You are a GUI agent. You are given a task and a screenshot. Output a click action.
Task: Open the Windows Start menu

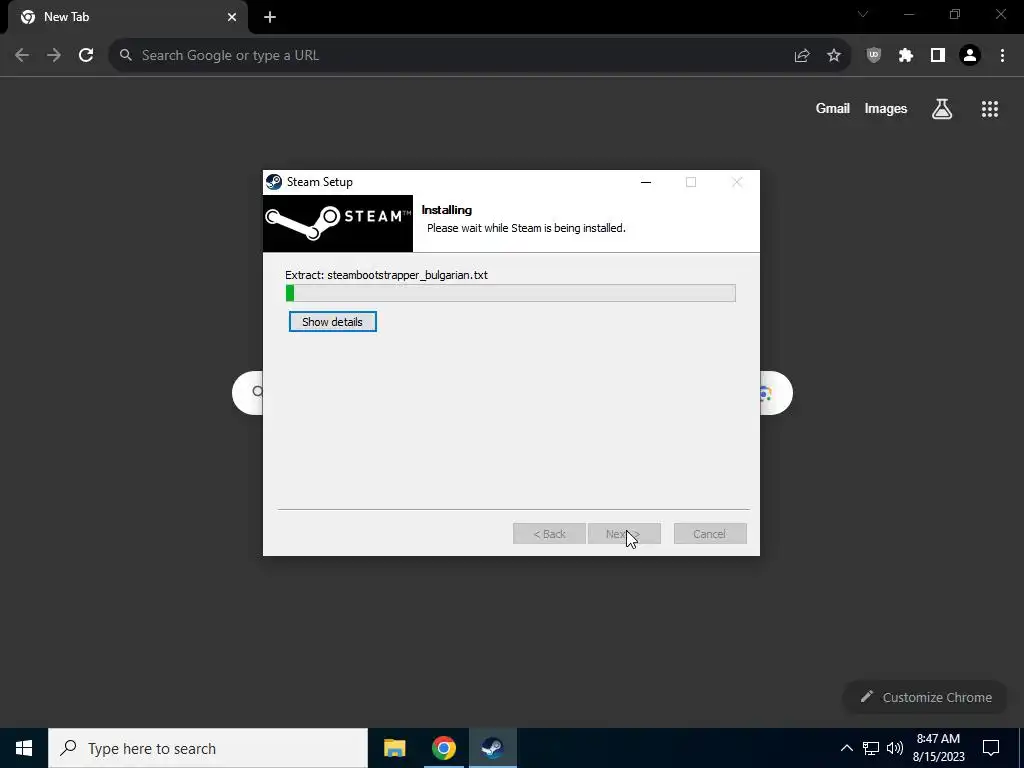(24, 748)
